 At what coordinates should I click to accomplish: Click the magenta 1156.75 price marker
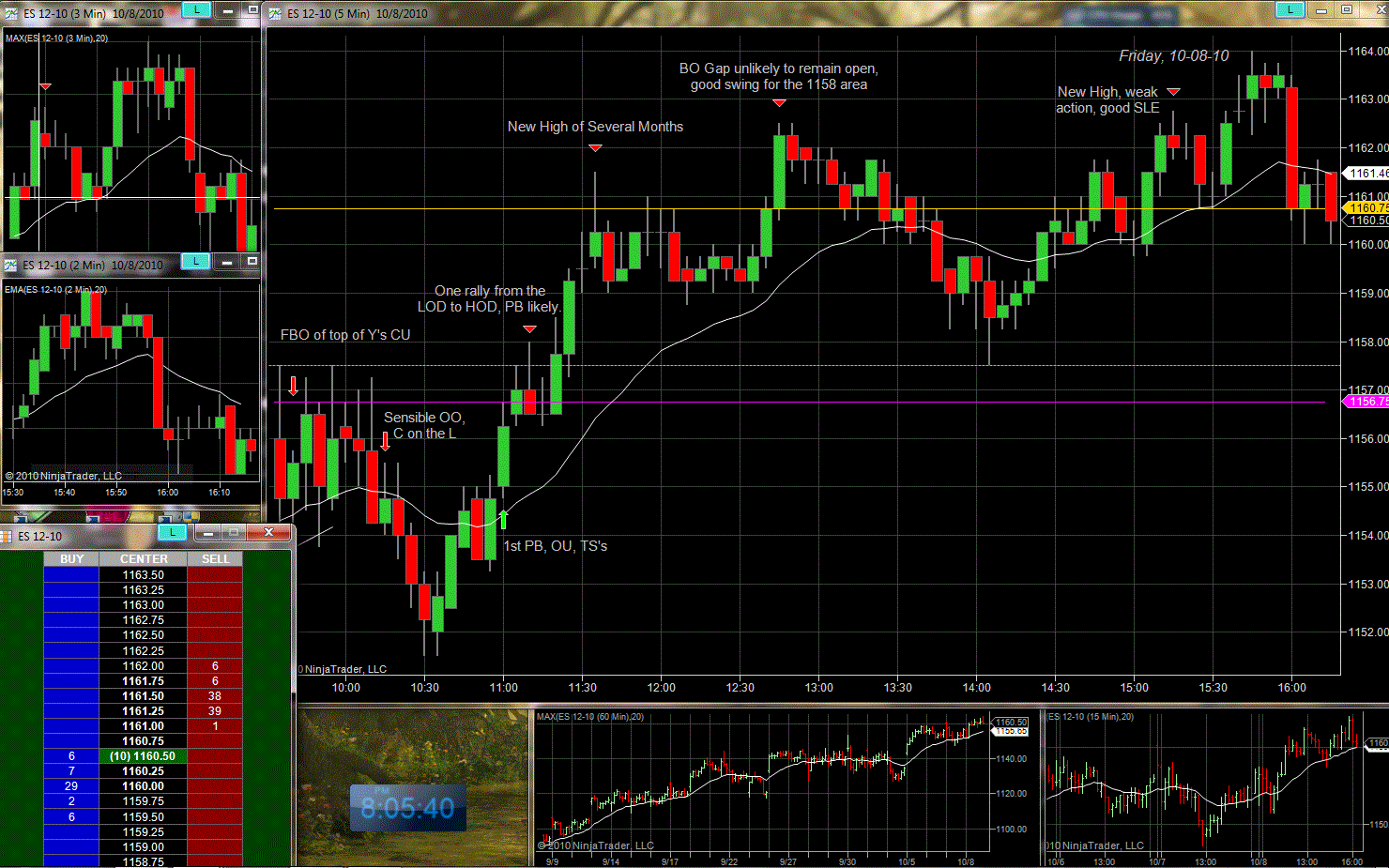click(1366, 402)
